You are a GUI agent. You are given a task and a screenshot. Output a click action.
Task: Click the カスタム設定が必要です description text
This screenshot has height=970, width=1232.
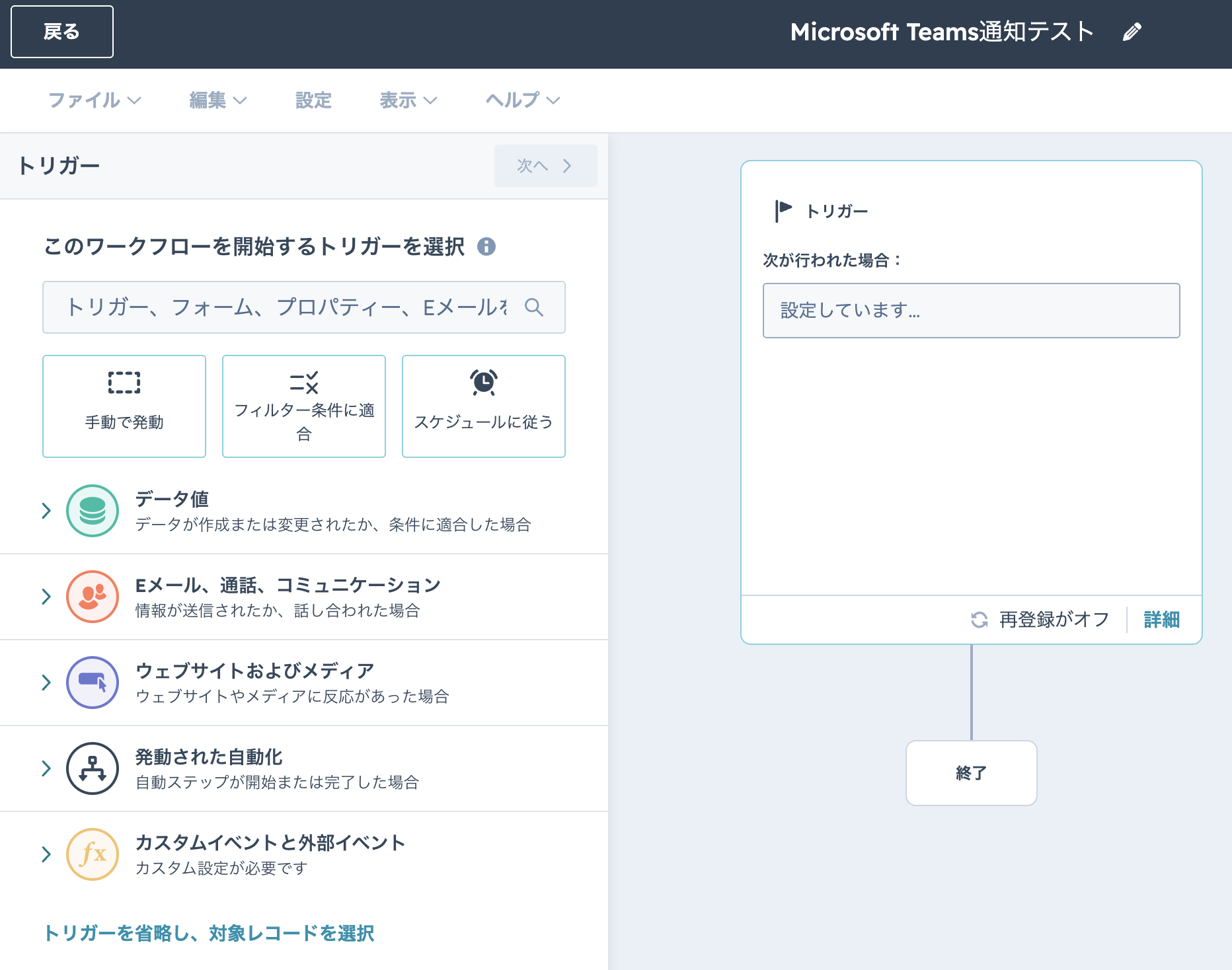(x=221, y=868)
